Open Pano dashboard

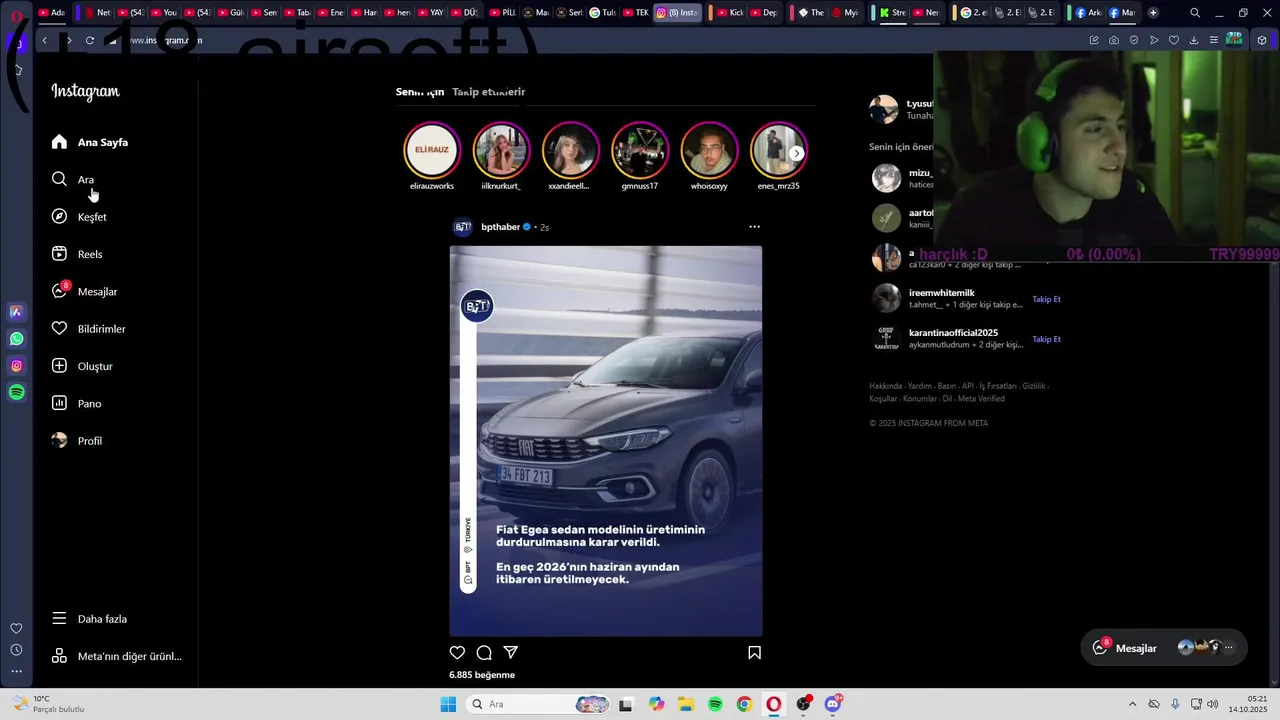pyautogui.click(x=76, y=403)
